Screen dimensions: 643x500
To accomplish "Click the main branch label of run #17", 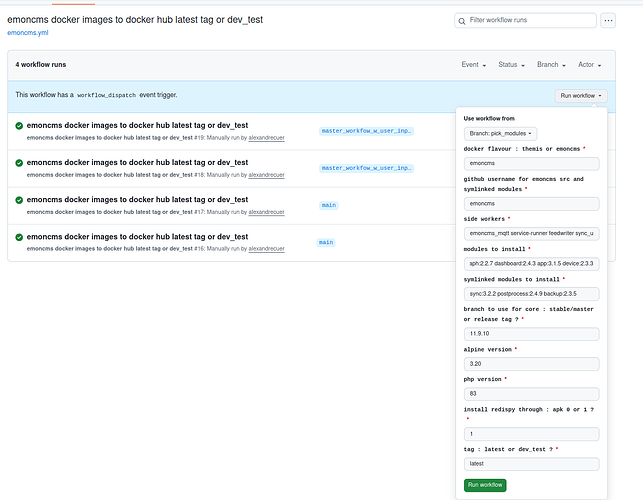I will coord(328,205).
